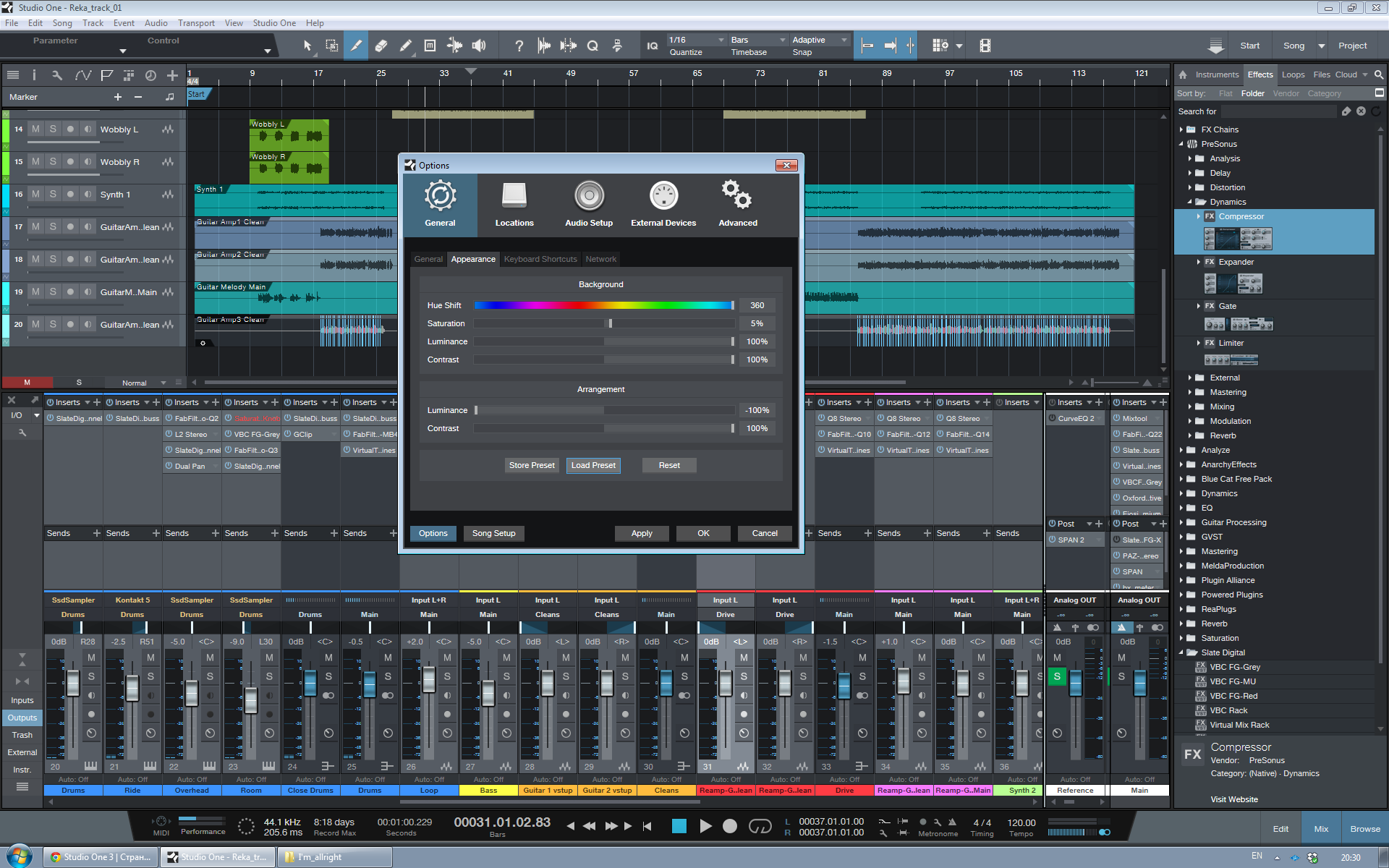Click the Record button in the transport

click(730, 826)
